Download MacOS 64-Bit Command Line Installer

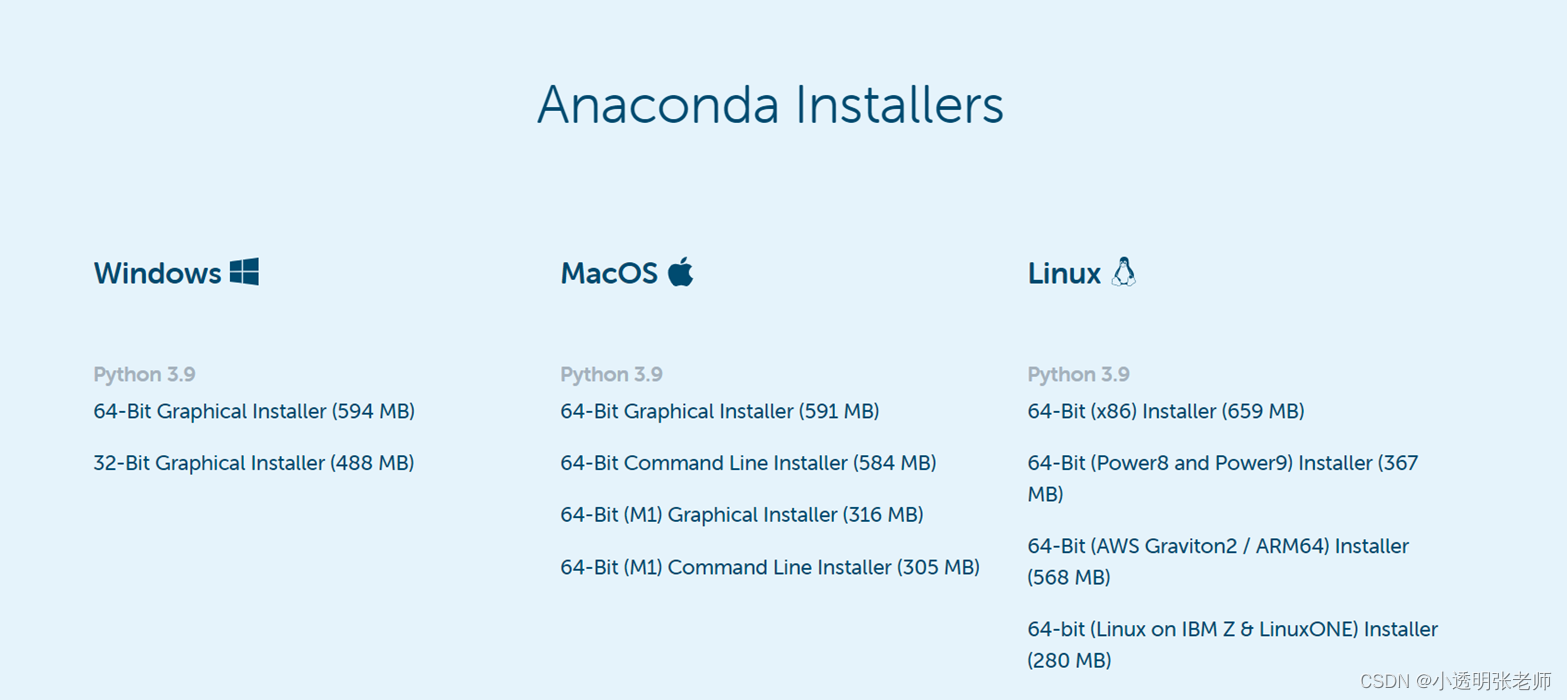(x=747, y=462)
